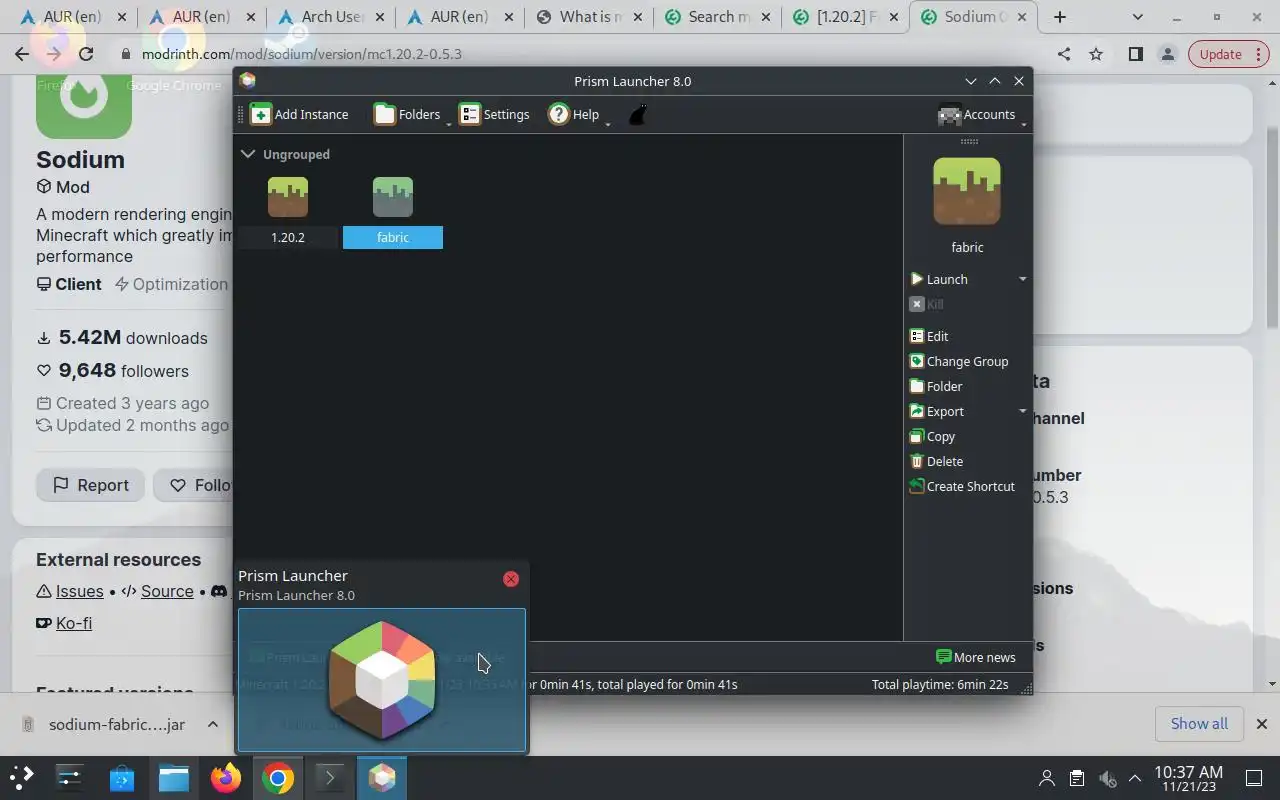Close the Chrome downloads bar
The width and height of the screenshot is (1280, 800).
[x=1262, y=723]
